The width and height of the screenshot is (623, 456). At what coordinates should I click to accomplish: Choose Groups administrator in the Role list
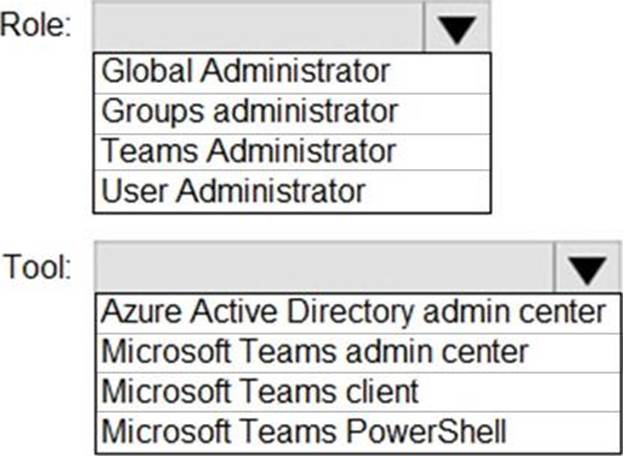250,109
